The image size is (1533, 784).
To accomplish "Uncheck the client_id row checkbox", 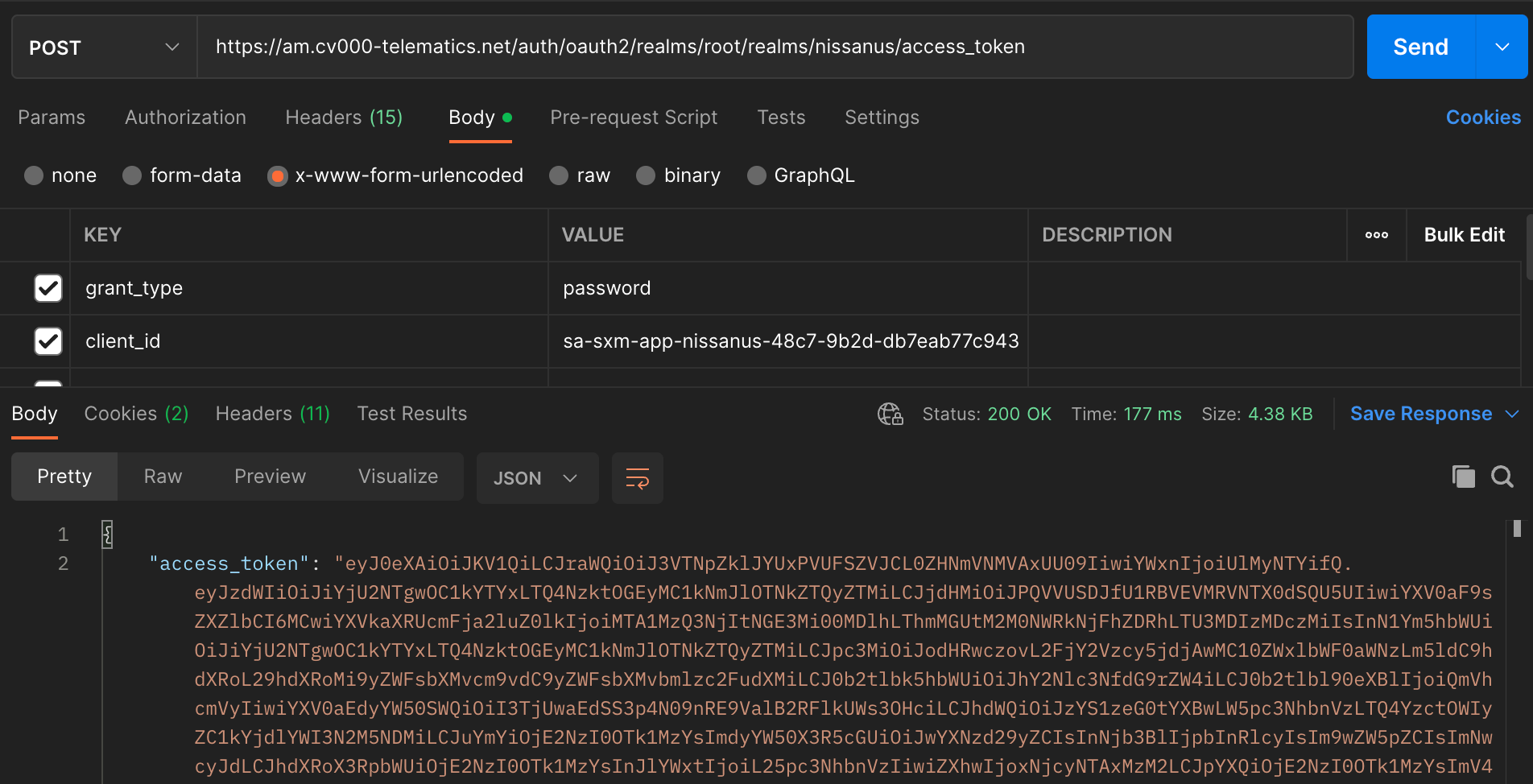I will pyautogui.click(x=48, y=340).
